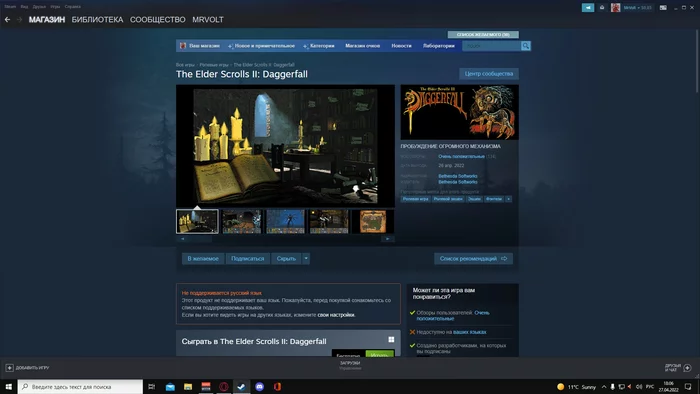The width and height of the screenshot is (700, 394).
Task: Open Новости in the store navigation
Action: coord(401,46)
